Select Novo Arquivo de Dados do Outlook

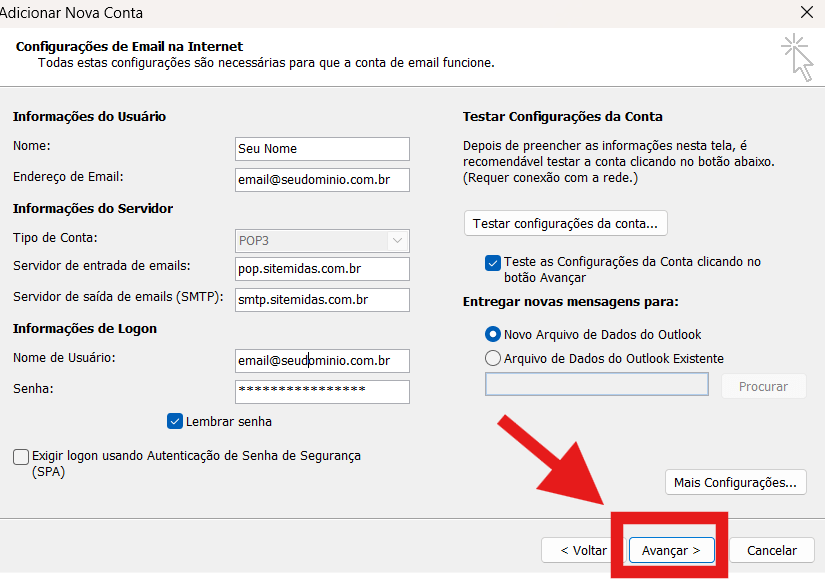click(x=492, y=334)
